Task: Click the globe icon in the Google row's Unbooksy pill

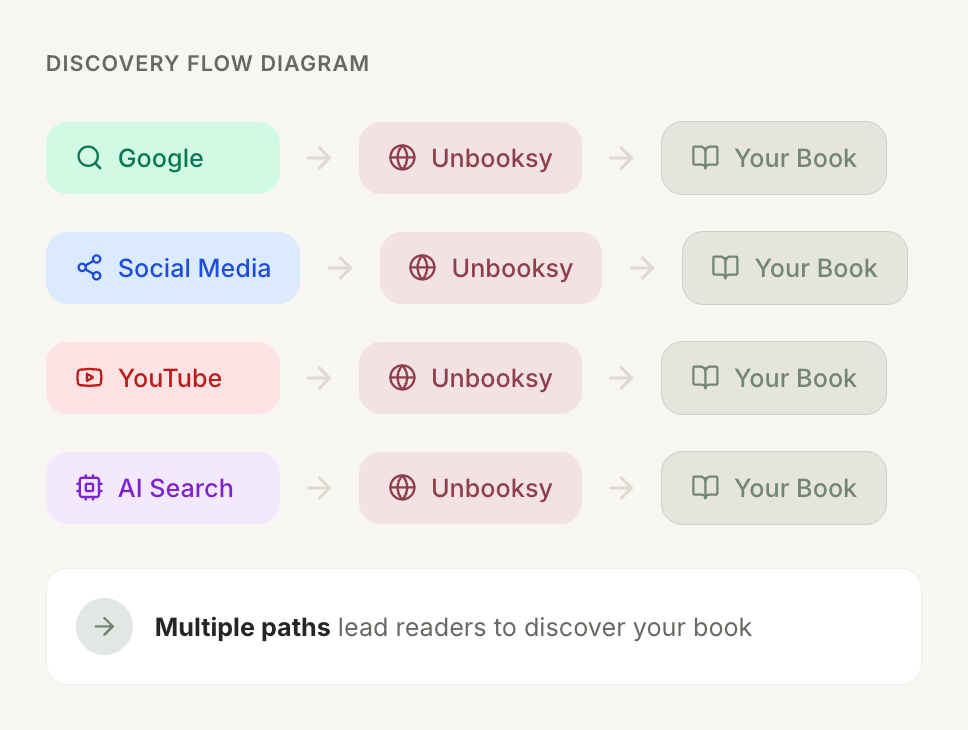Action: (403, 157)
